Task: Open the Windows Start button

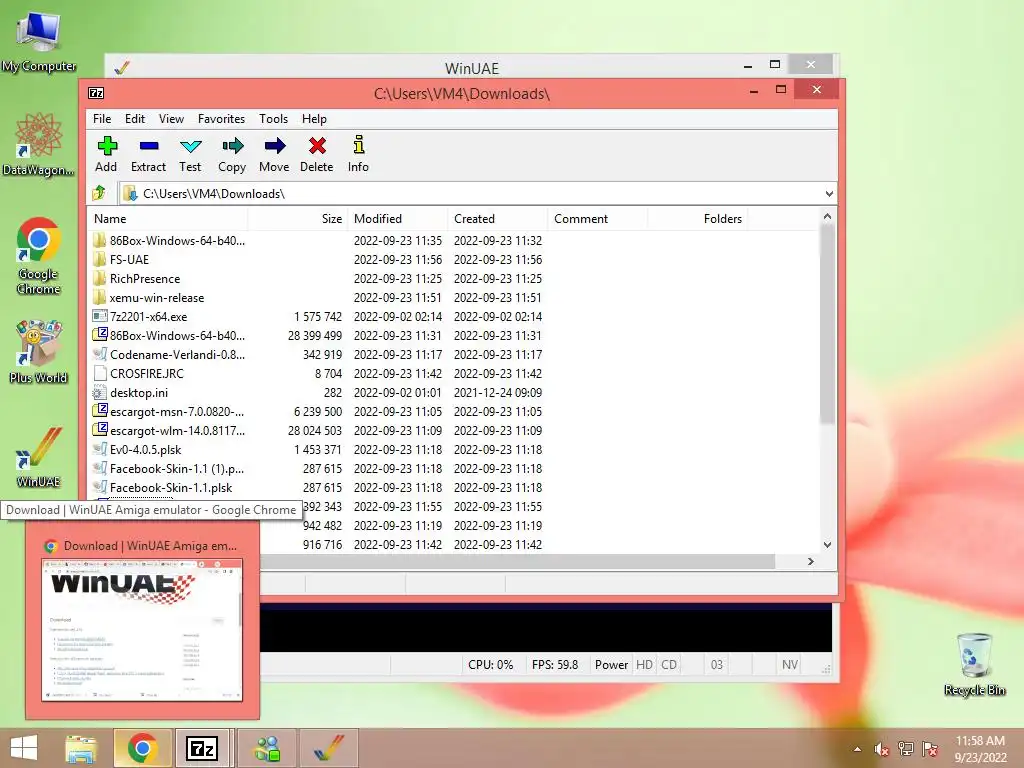Action: click(24, 748)
